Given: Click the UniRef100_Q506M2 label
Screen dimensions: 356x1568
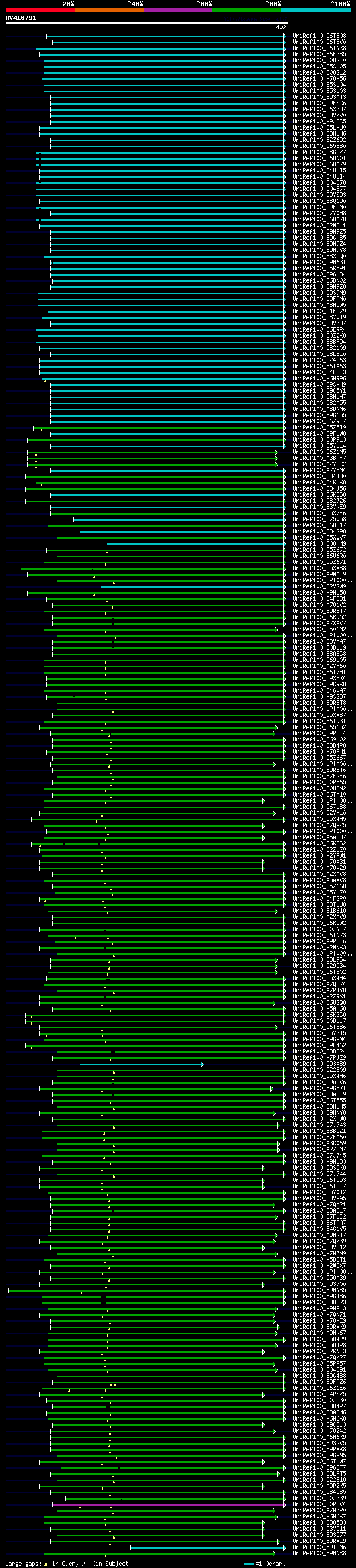Looking at the screenshot, I should coord(319,630).
